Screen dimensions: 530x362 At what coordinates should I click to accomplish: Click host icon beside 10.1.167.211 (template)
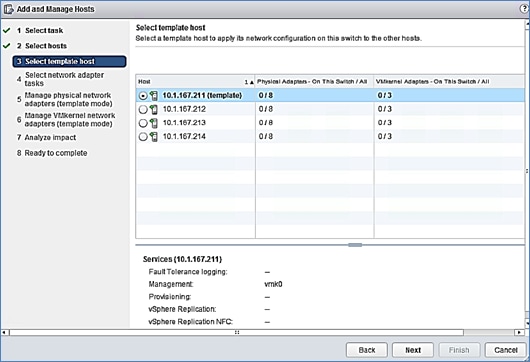tap(154, 96)
